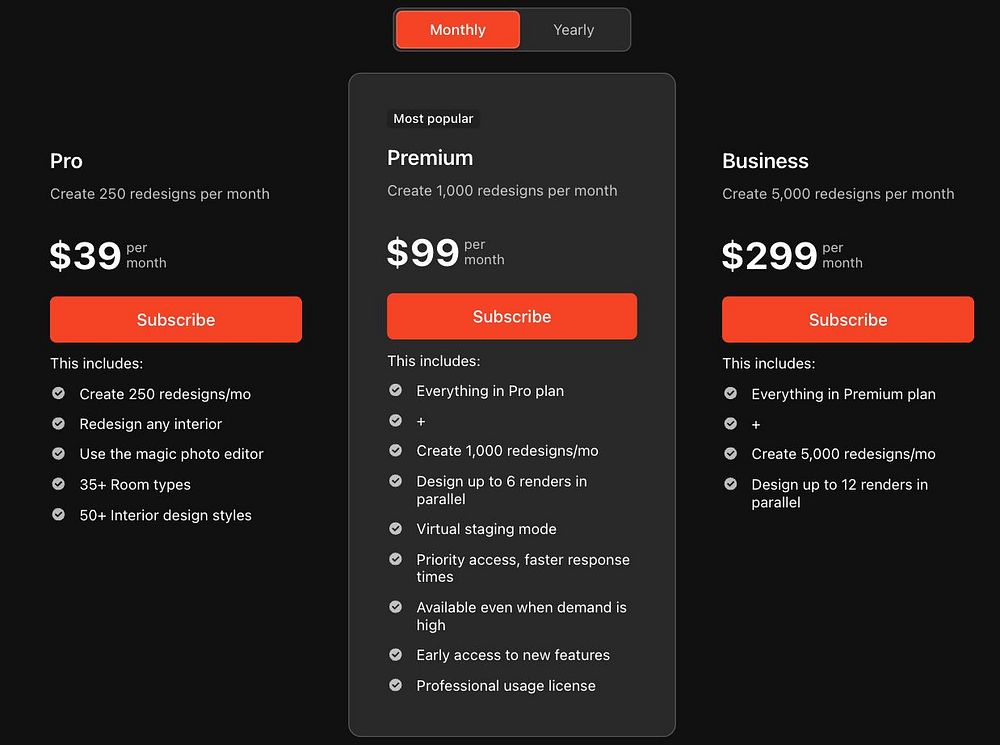
Task: Subscribe to the Premium plan
Action: [512, 317]
